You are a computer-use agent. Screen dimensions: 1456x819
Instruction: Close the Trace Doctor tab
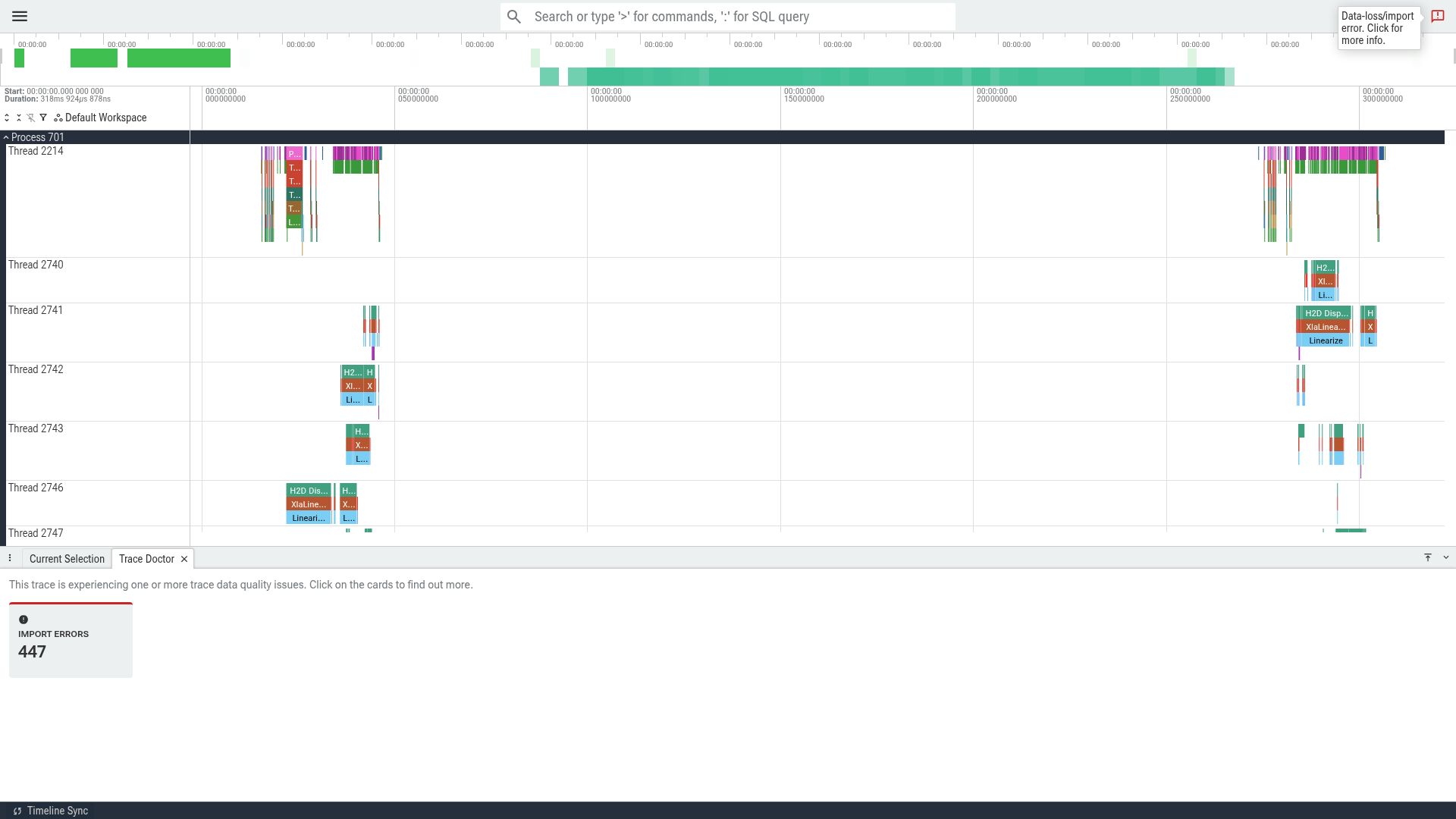[x=184, y=559]
